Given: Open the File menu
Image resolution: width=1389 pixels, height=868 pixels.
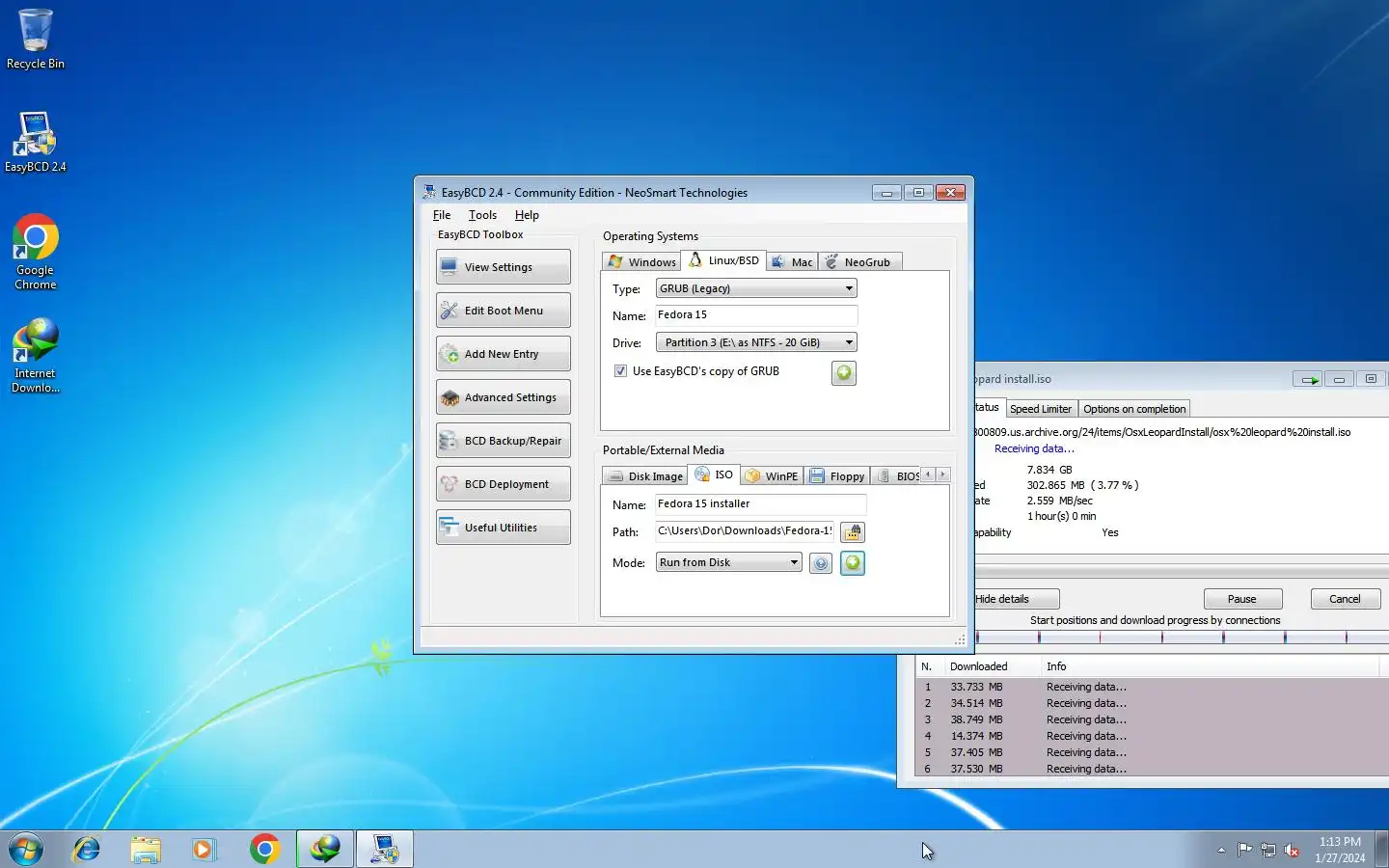Looking at the screenshot, I should [442, 215].
